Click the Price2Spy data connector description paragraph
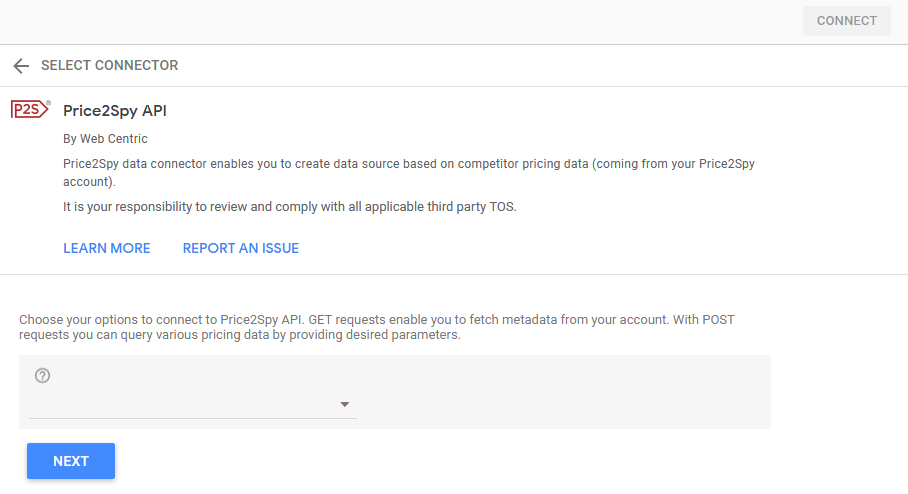This screenshot has height=494, width=908. (409, 173)
